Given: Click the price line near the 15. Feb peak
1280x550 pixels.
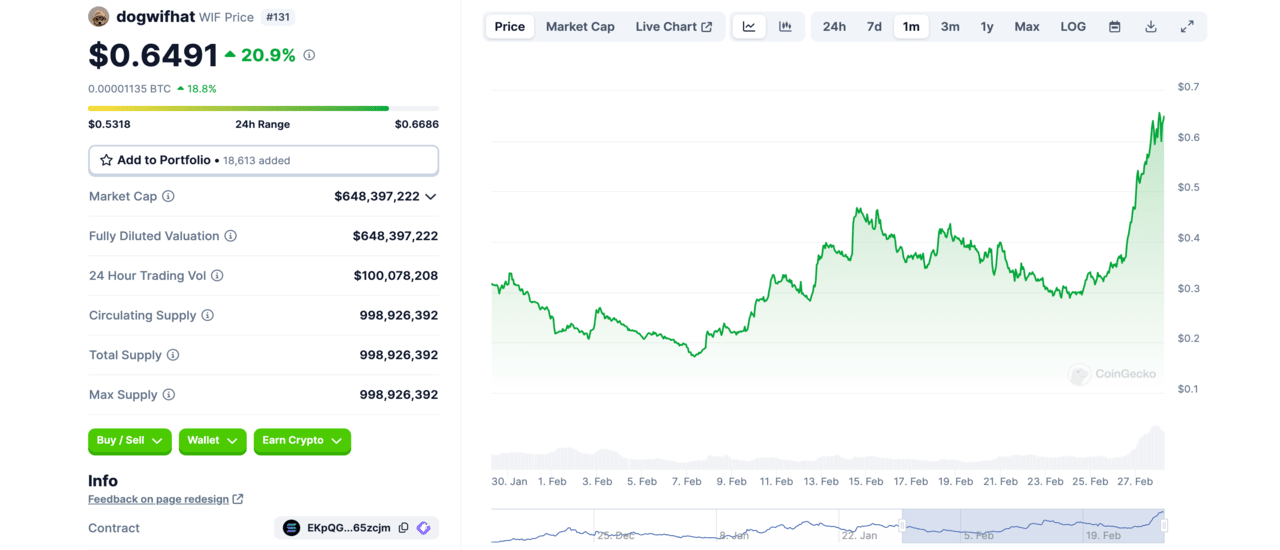Looking at the screenshot, I should pyautogui.click(x=858, y=210).
